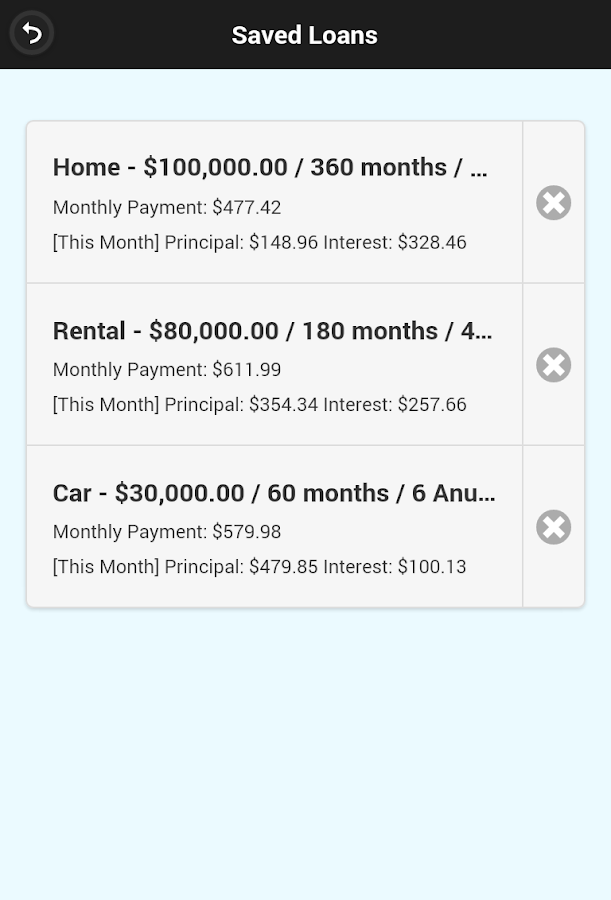Tap the Saved Loans header title
This screenshot has width=611, height=900.
(x=304, y=35)
